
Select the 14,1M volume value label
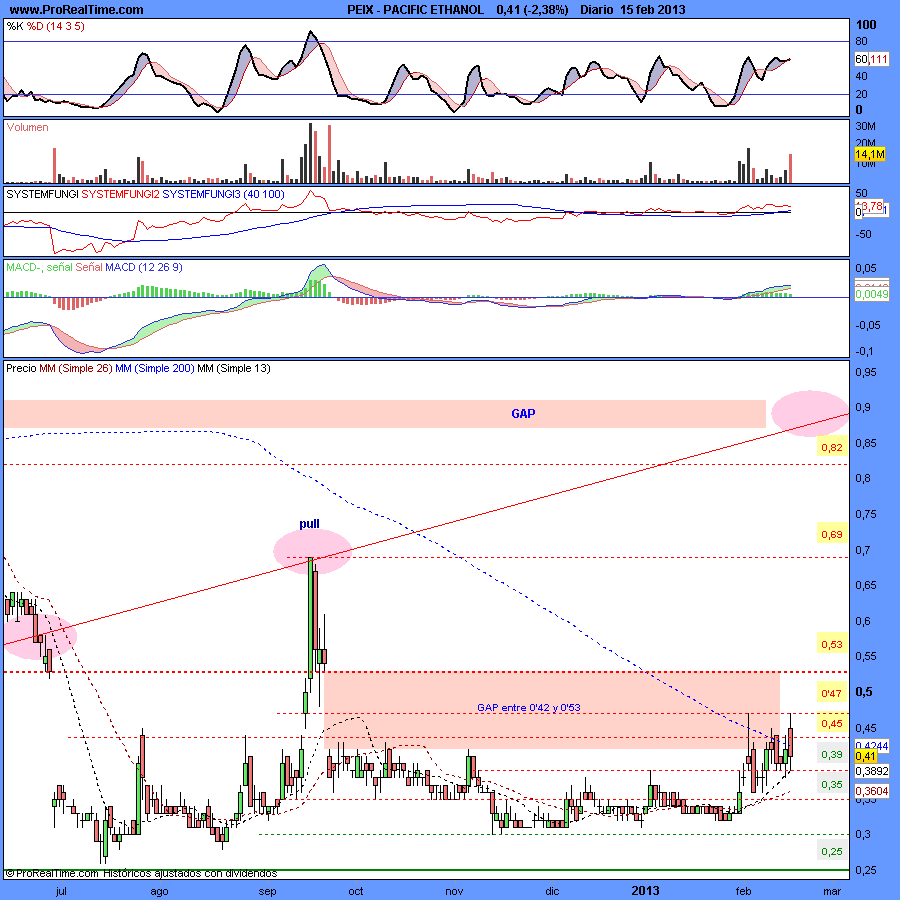click(x=868, y=154)
